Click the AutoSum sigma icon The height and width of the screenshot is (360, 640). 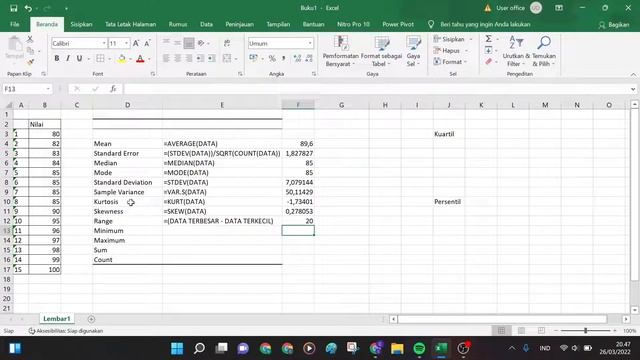(489, 39)
